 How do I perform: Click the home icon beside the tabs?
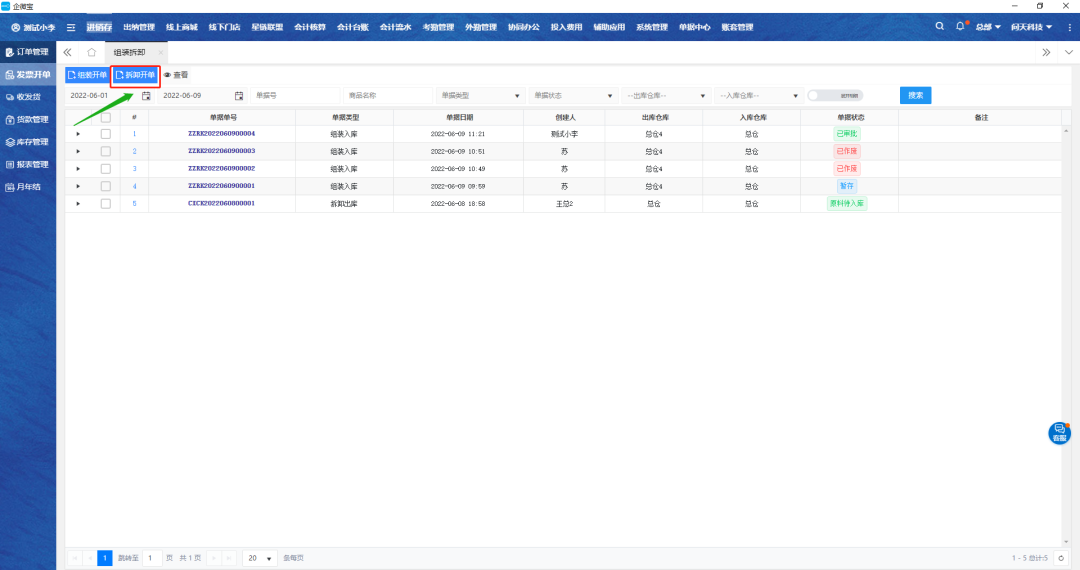(x=92, y=52)
